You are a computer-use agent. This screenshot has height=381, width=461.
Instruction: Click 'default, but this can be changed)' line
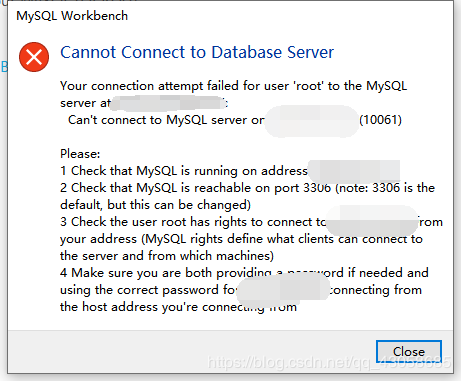pos(155,205)
